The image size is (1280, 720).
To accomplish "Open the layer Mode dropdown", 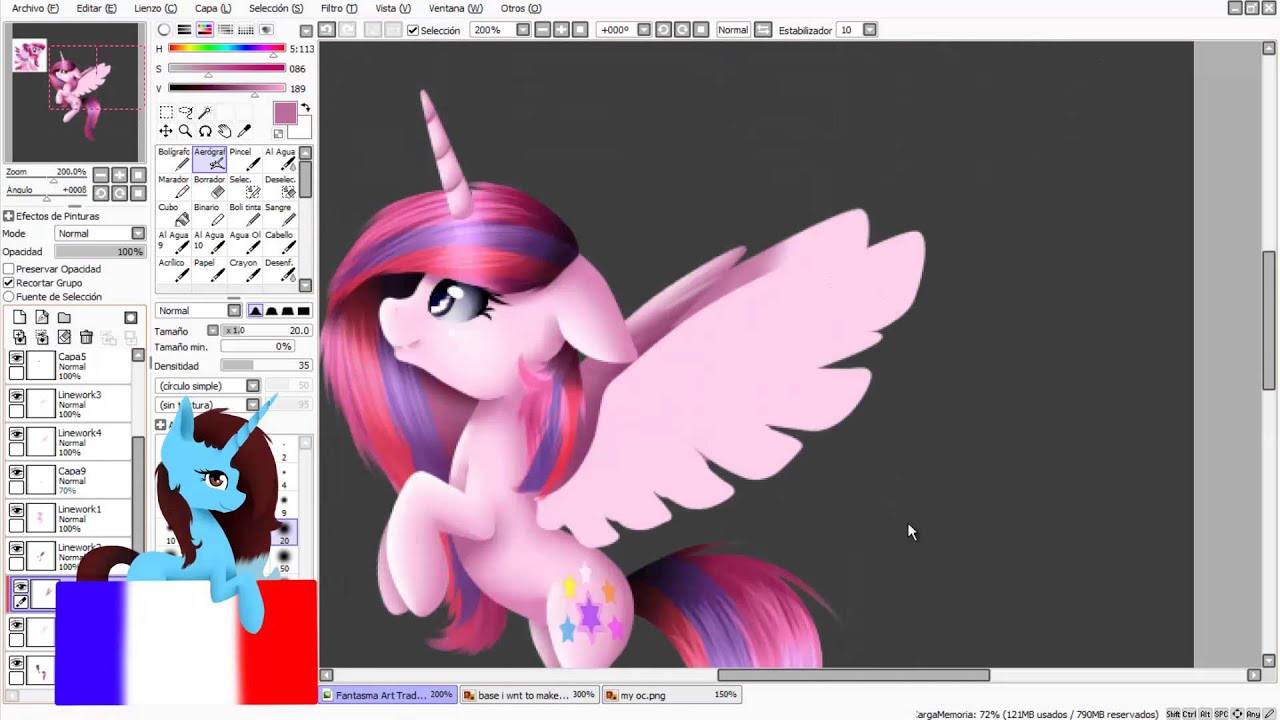I will click(100, 234).
